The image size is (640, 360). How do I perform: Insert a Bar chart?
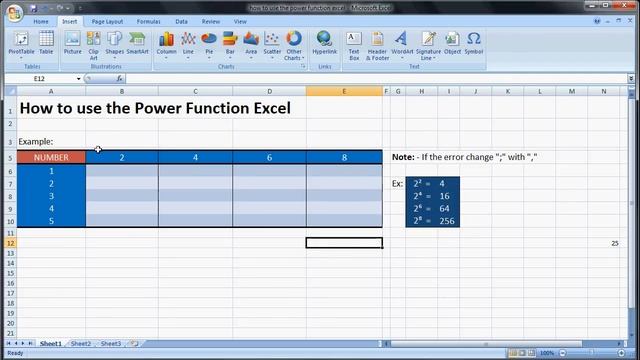[x=230, y=45]
